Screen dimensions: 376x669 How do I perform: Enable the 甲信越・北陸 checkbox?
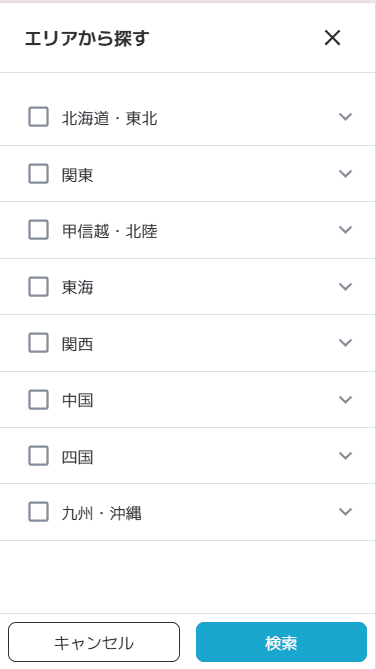38,230
